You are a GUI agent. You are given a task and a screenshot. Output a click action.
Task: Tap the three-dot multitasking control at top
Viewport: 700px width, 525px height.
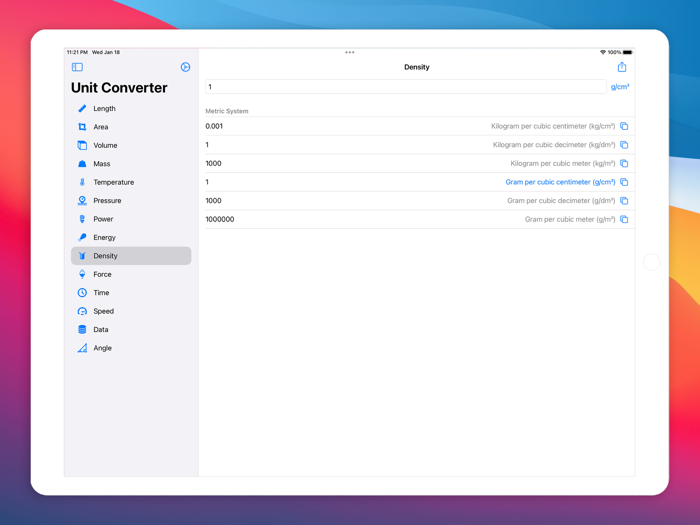350,52
